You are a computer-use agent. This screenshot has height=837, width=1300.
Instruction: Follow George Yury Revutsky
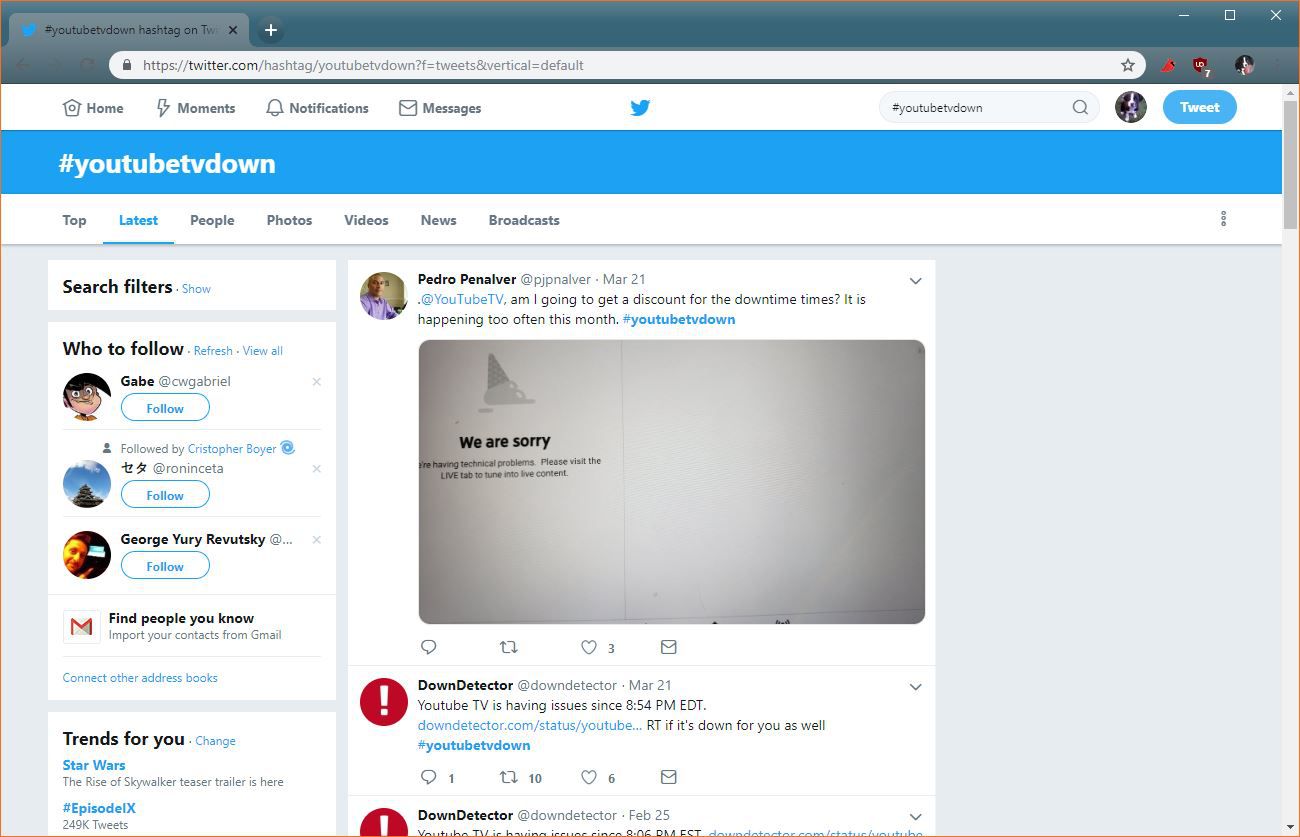pos(165,566)
